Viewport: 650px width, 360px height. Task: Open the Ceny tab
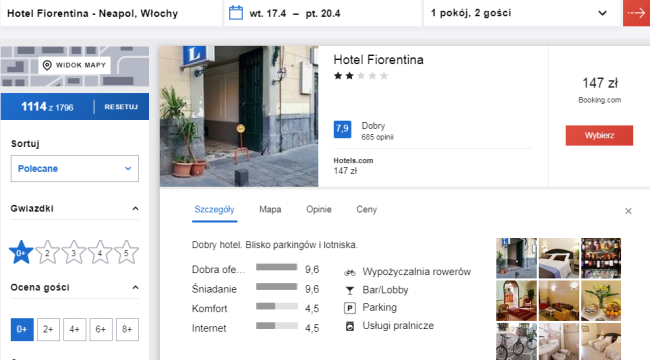click(366, 210)
